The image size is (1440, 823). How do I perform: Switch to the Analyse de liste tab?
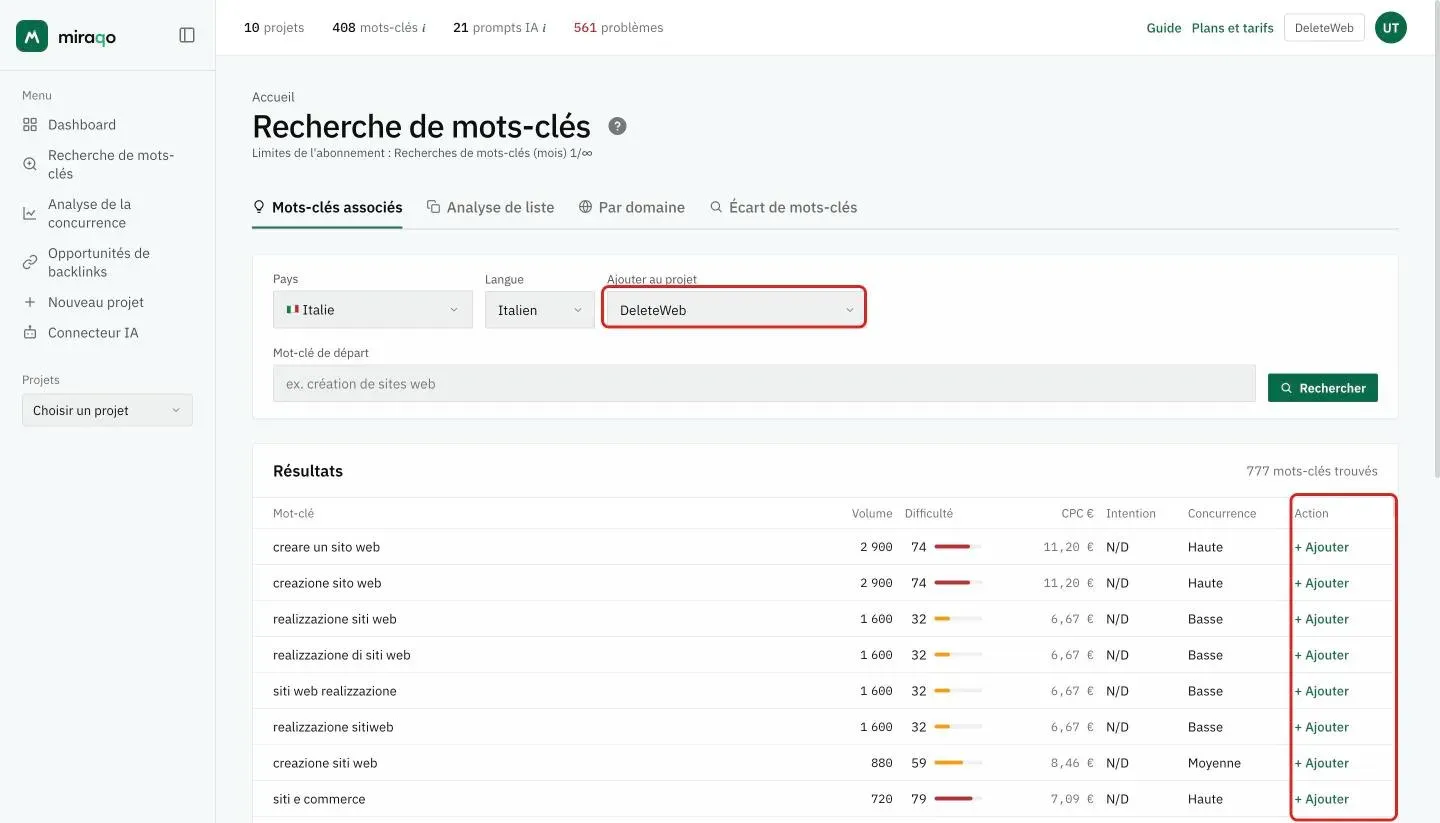[x=490, y=207]
